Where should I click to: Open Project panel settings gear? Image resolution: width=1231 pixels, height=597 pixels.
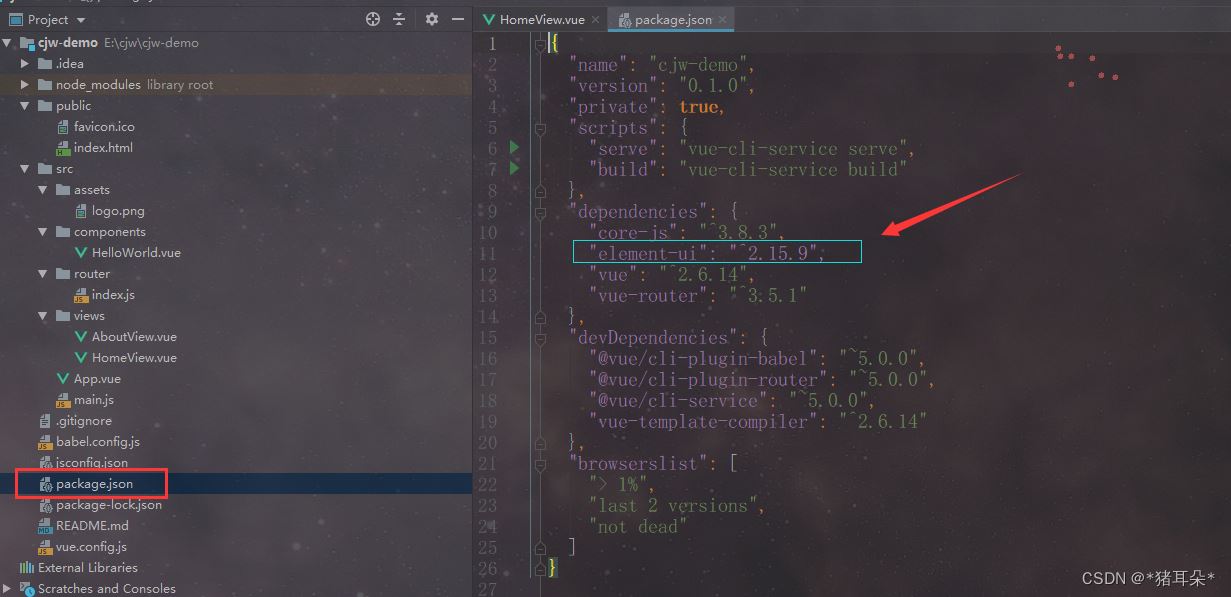(432, 19)
